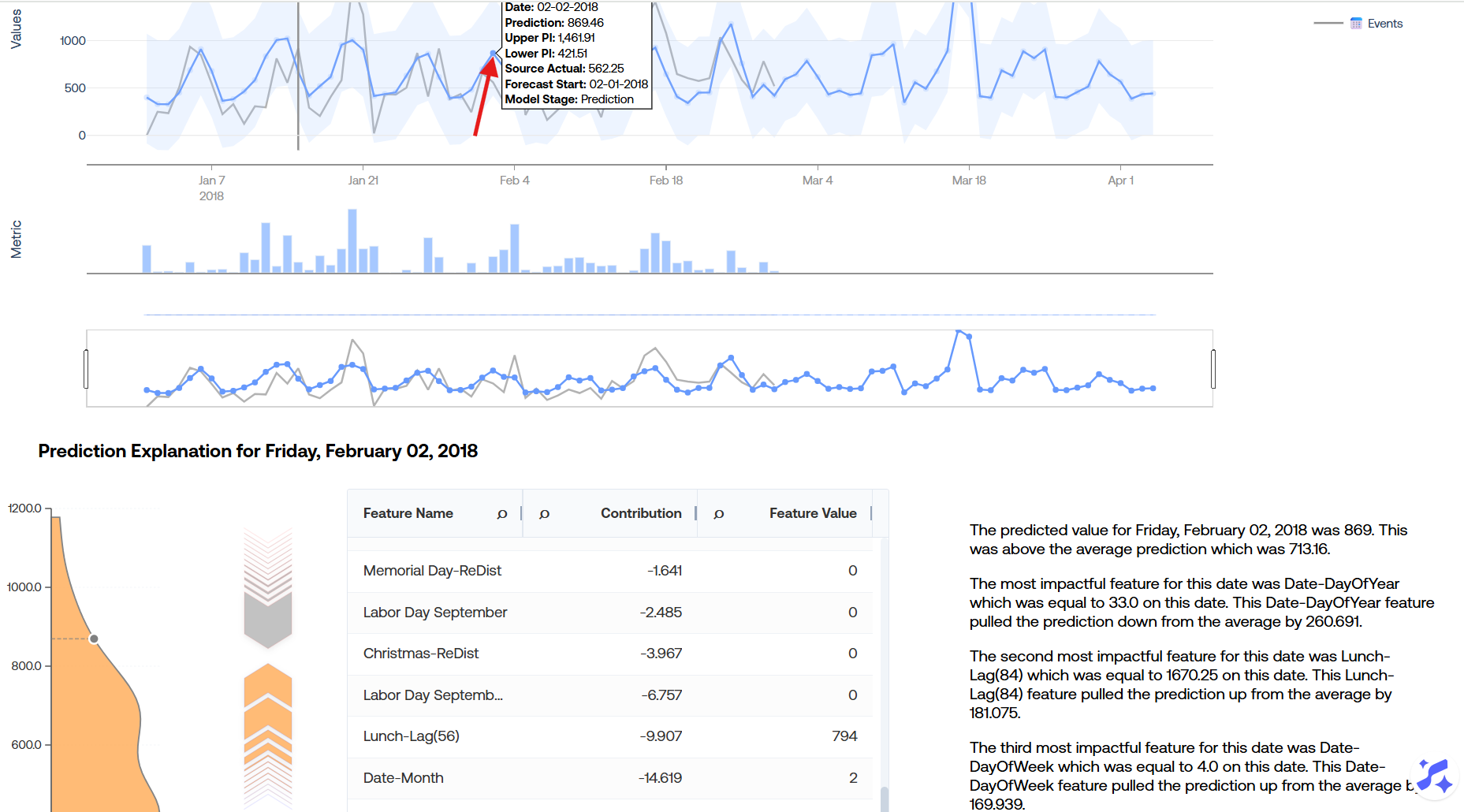This screenshot has height=812, width=1464.
Task: Open the sparkle AI assistant button
Action: [1434, 776]
